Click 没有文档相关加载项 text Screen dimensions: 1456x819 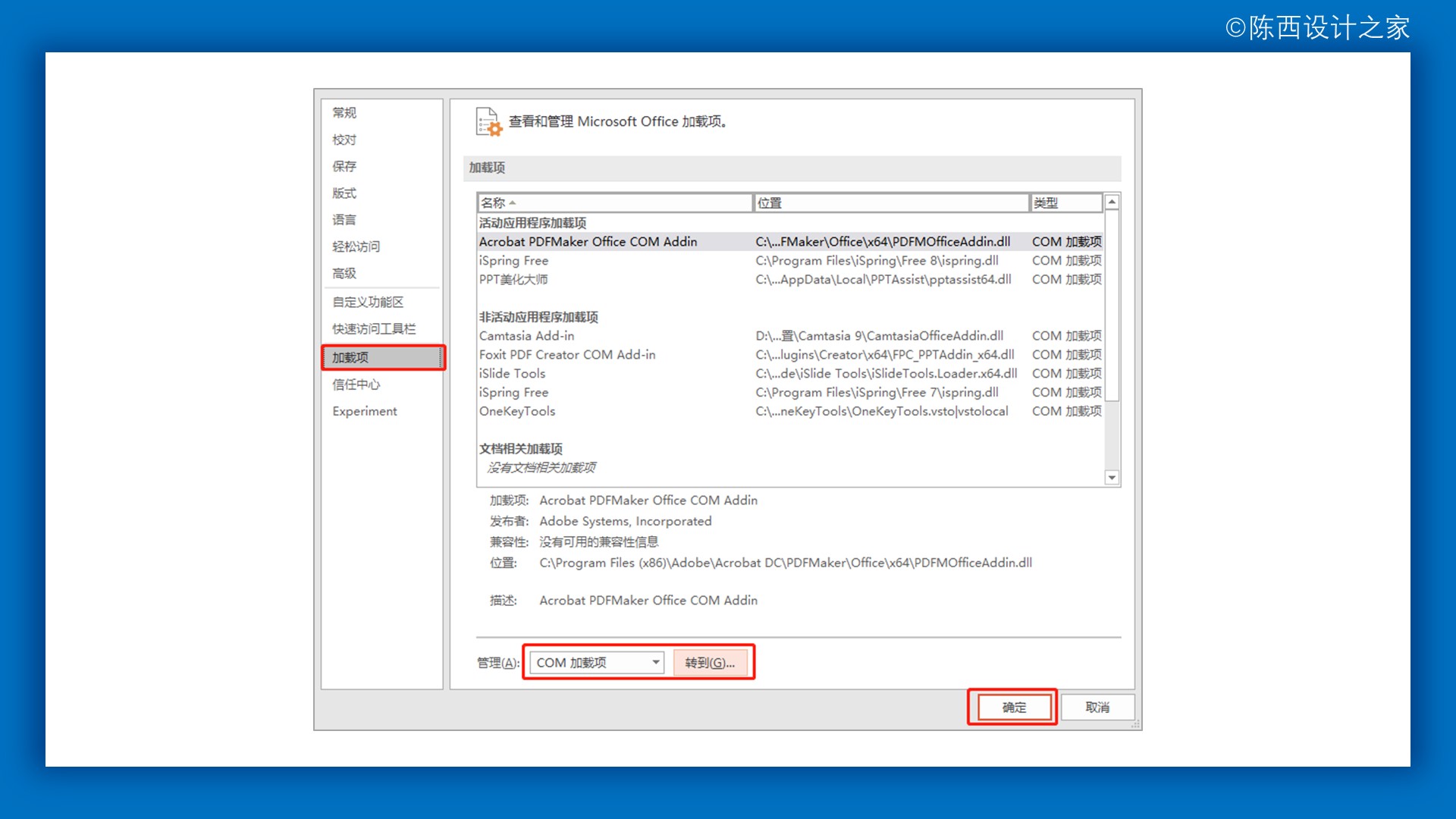click(541, 467)
